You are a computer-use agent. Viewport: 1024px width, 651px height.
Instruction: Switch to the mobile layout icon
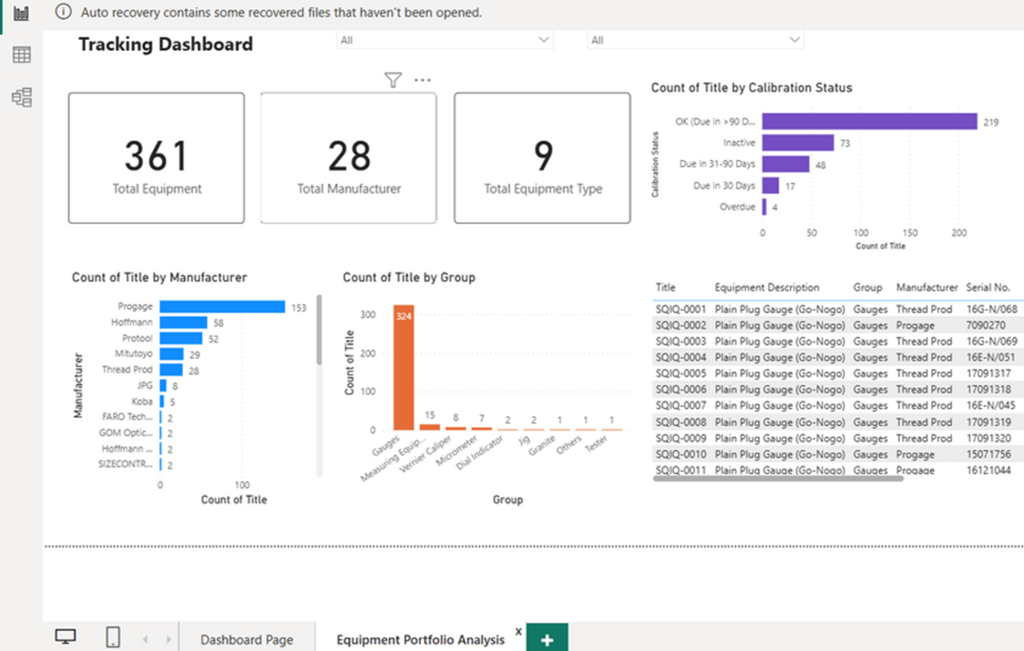coord(113,637)
